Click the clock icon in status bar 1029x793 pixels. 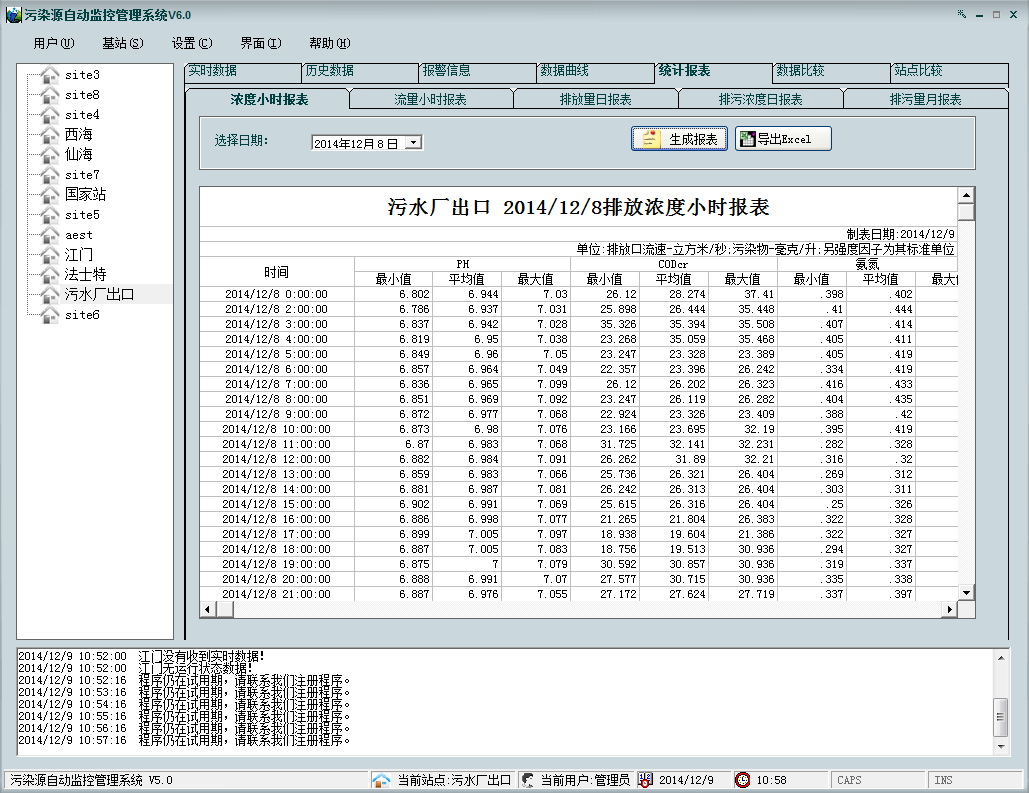tap(743, 780)
